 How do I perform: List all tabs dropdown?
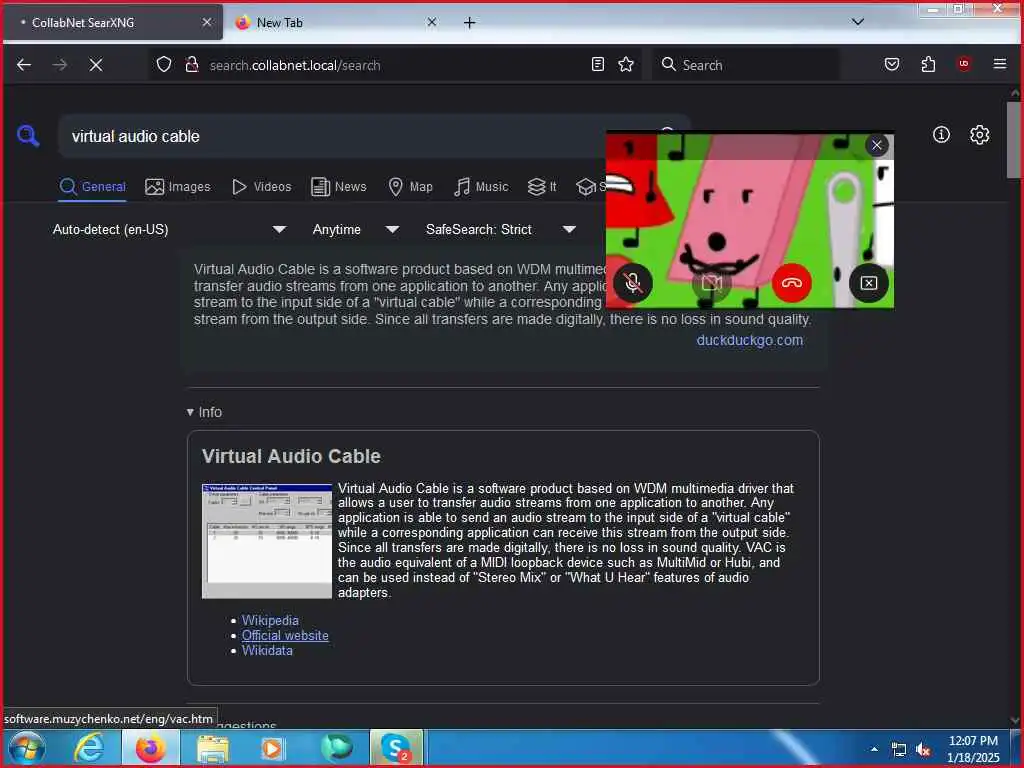pyautogui.click(x=857, y=22)
